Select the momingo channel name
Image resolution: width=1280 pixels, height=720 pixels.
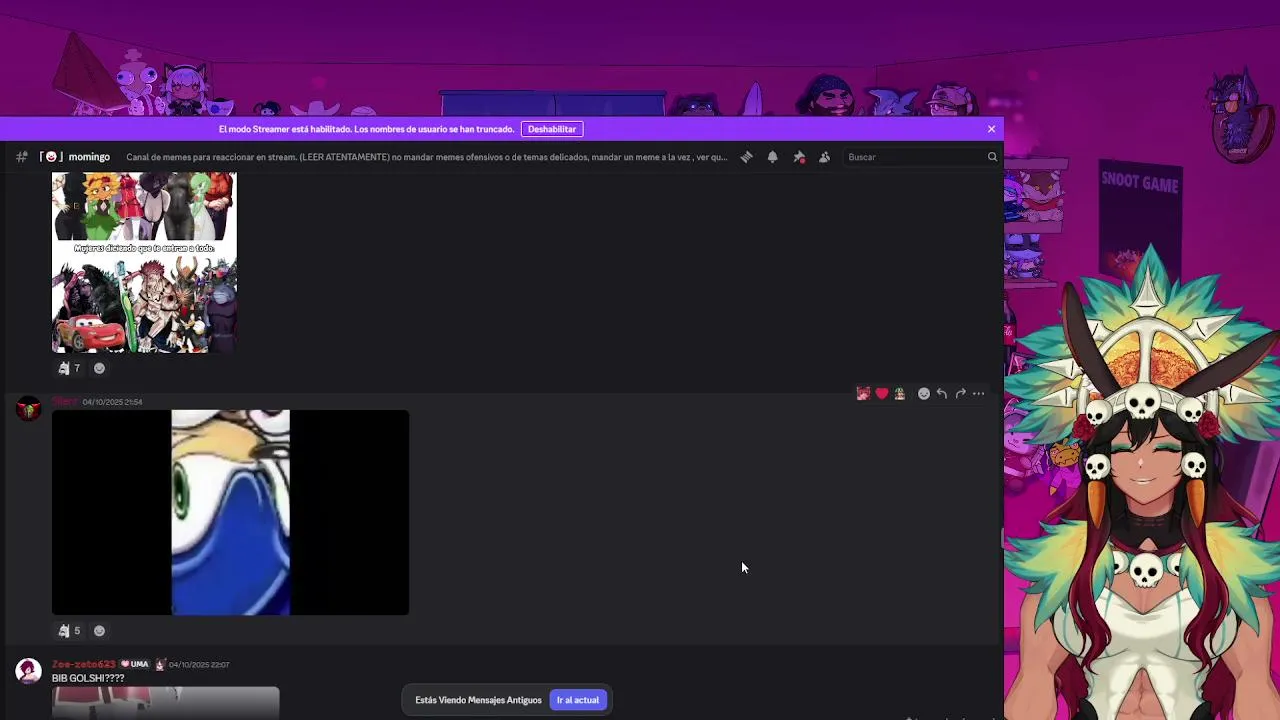(x=89, y=157)
